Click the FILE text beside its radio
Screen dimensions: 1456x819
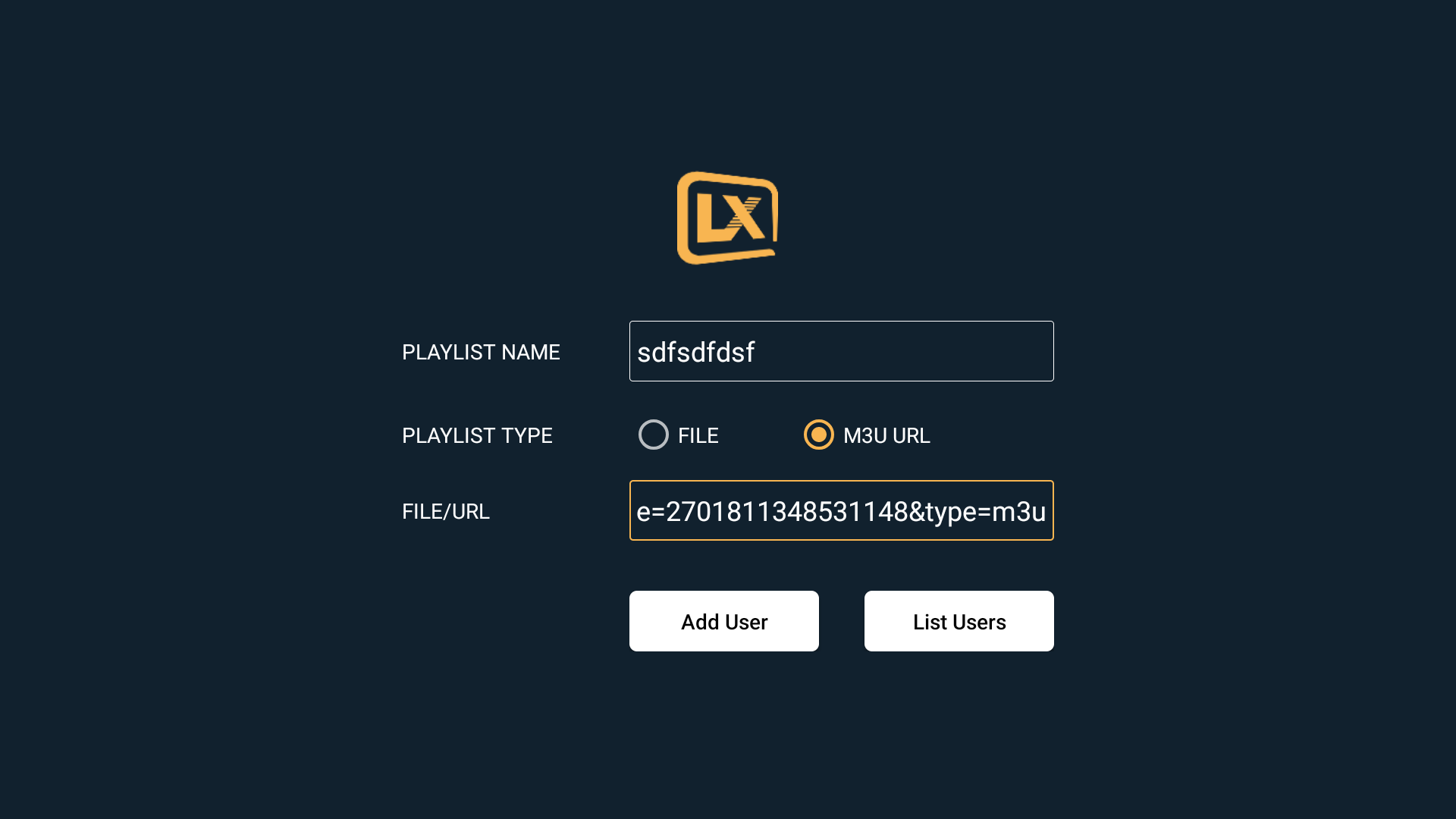(x=698, y=435)
